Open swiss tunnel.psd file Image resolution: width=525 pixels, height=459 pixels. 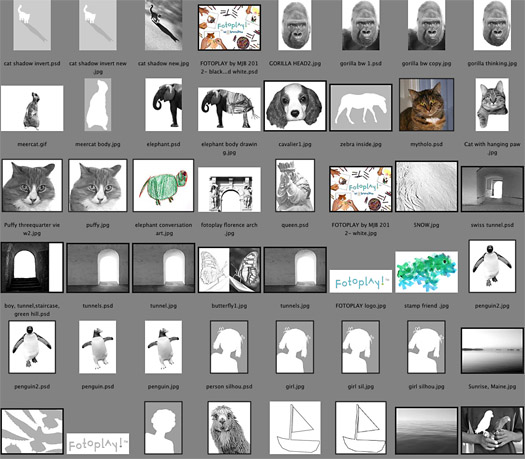click(x=492, y=189)
